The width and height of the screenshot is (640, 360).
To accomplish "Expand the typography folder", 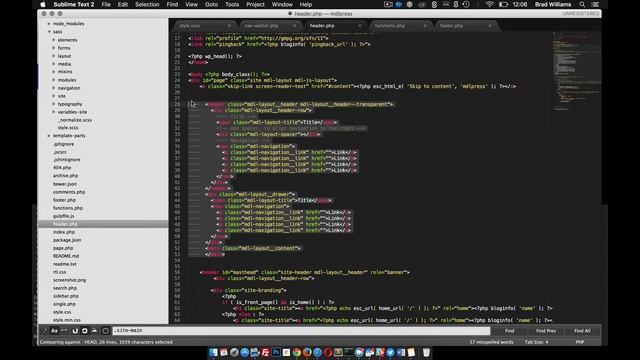I will (54, 104).
